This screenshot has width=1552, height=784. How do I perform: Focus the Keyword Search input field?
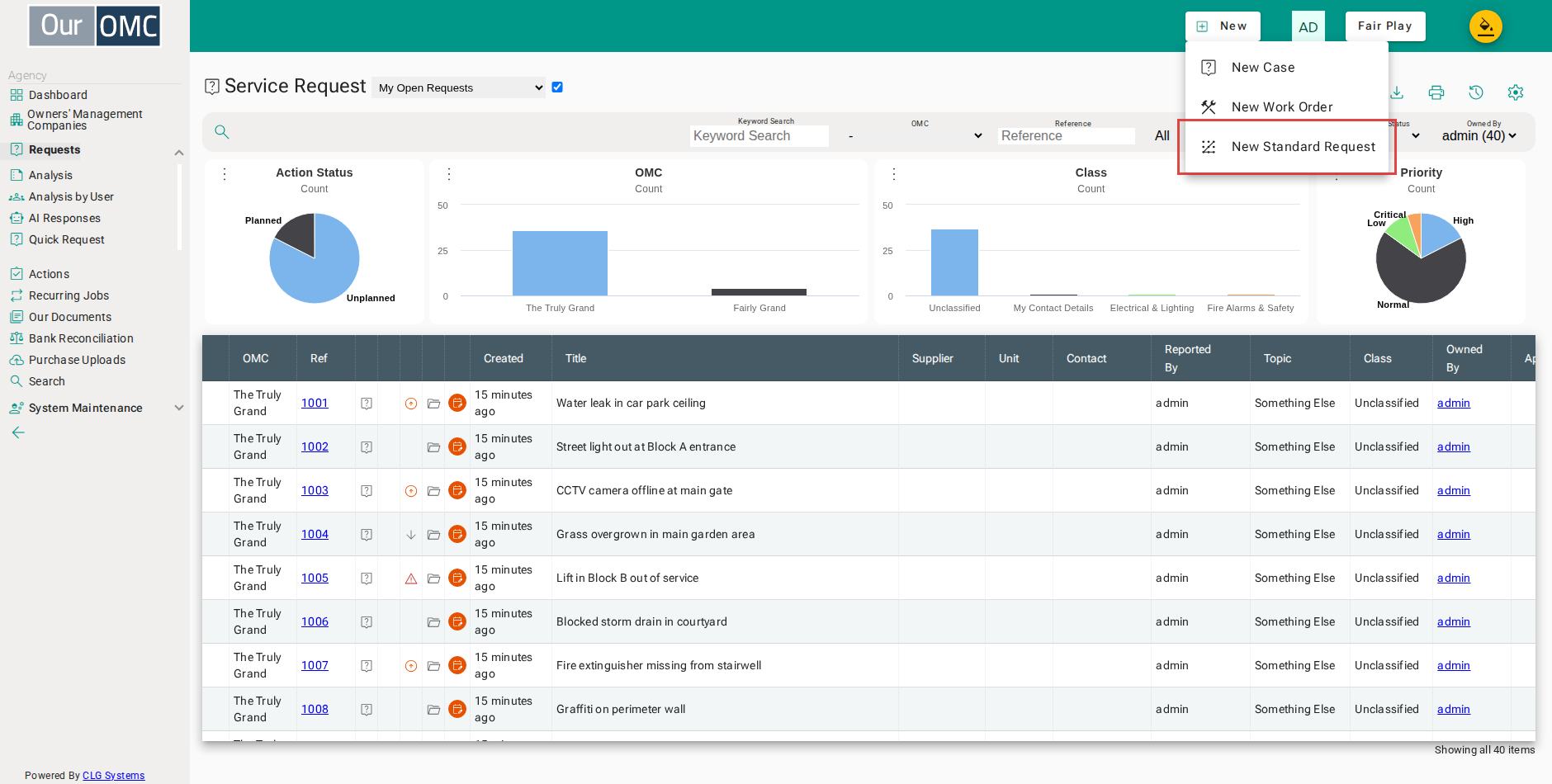coord(759,136)
